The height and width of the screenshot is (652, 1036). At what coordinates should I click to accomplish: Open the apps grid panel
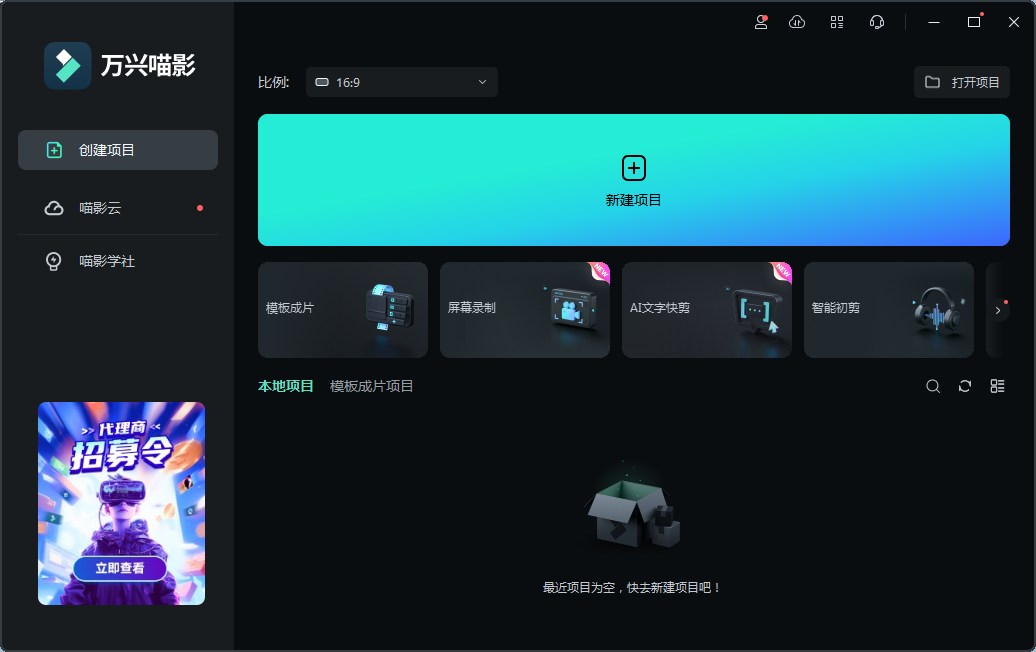click(837, 22)
